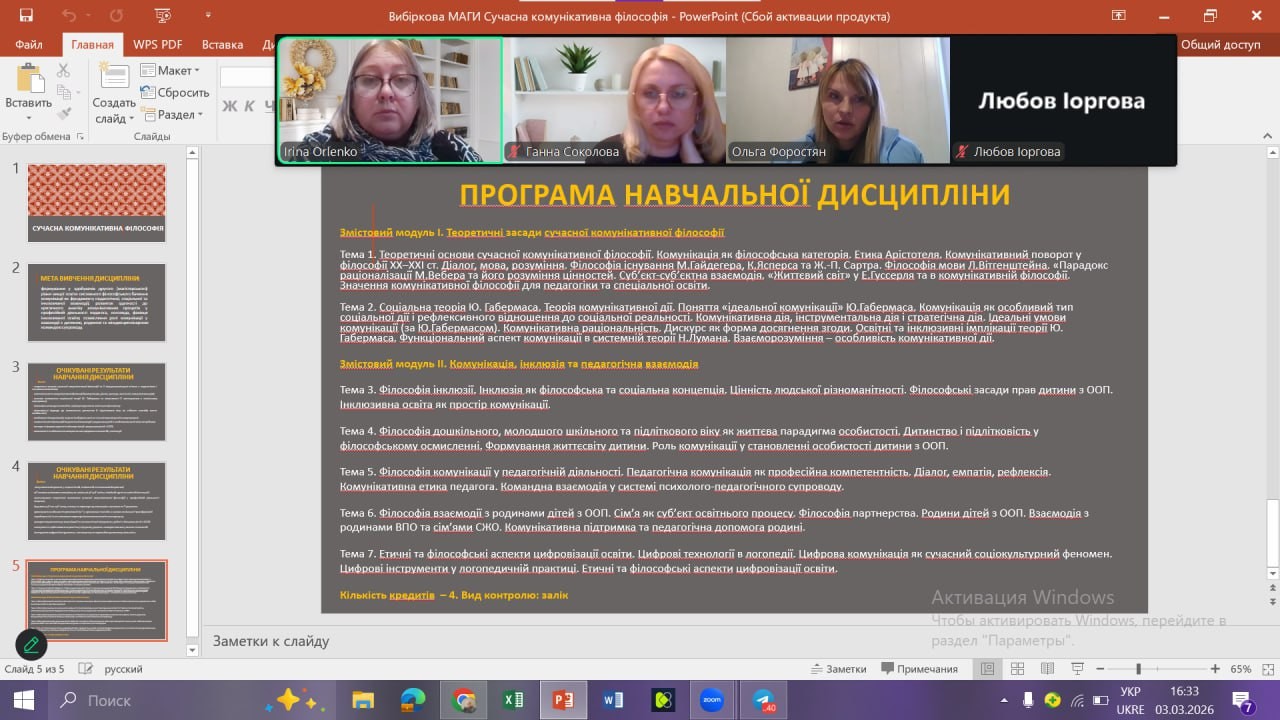Toggle Заметки notes pane in status bar
The image size is (1280, 720).
[837, 669]
